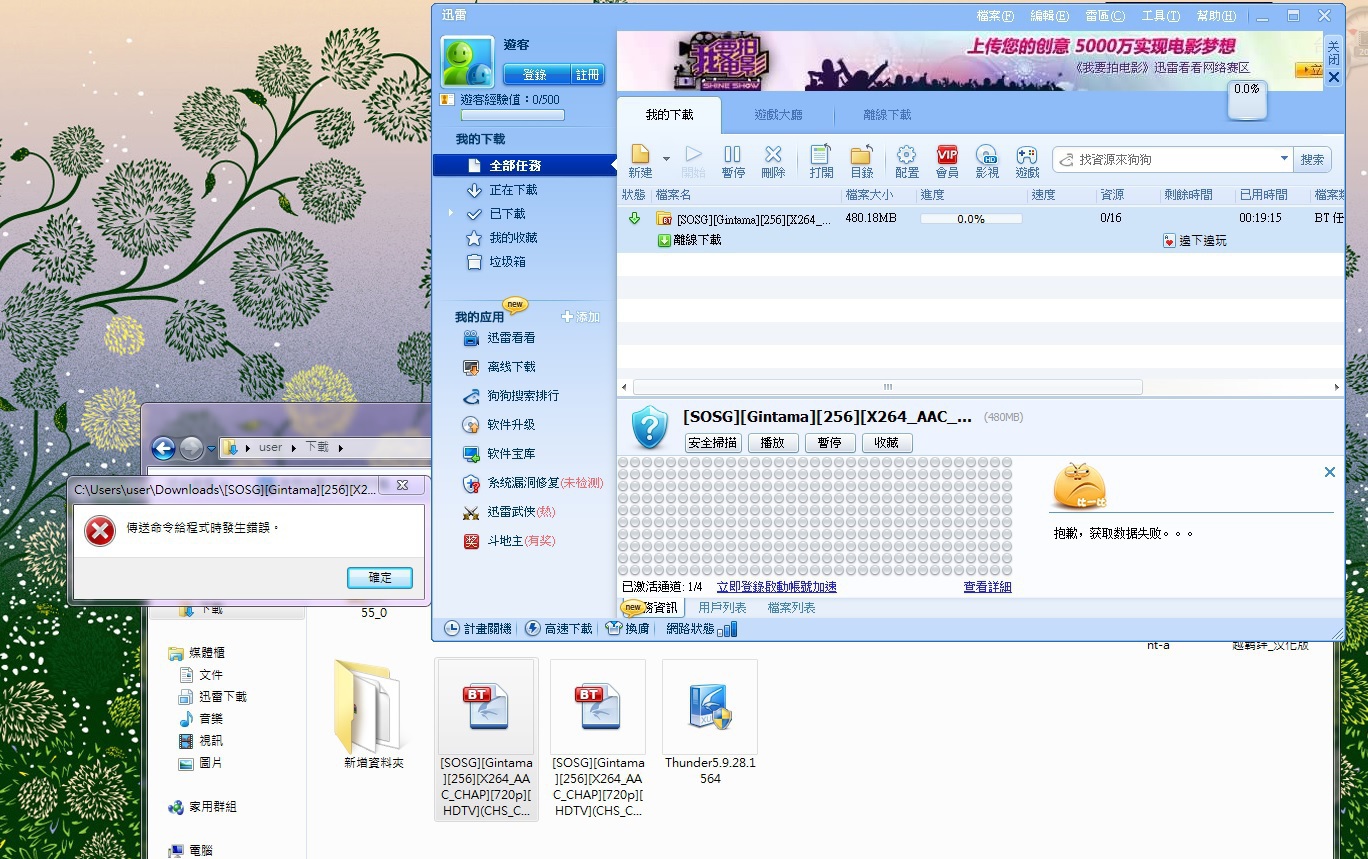Open 狗狗搜索排行 application icon
This screenshot has height=859, width=1368.
pos(471,396)
